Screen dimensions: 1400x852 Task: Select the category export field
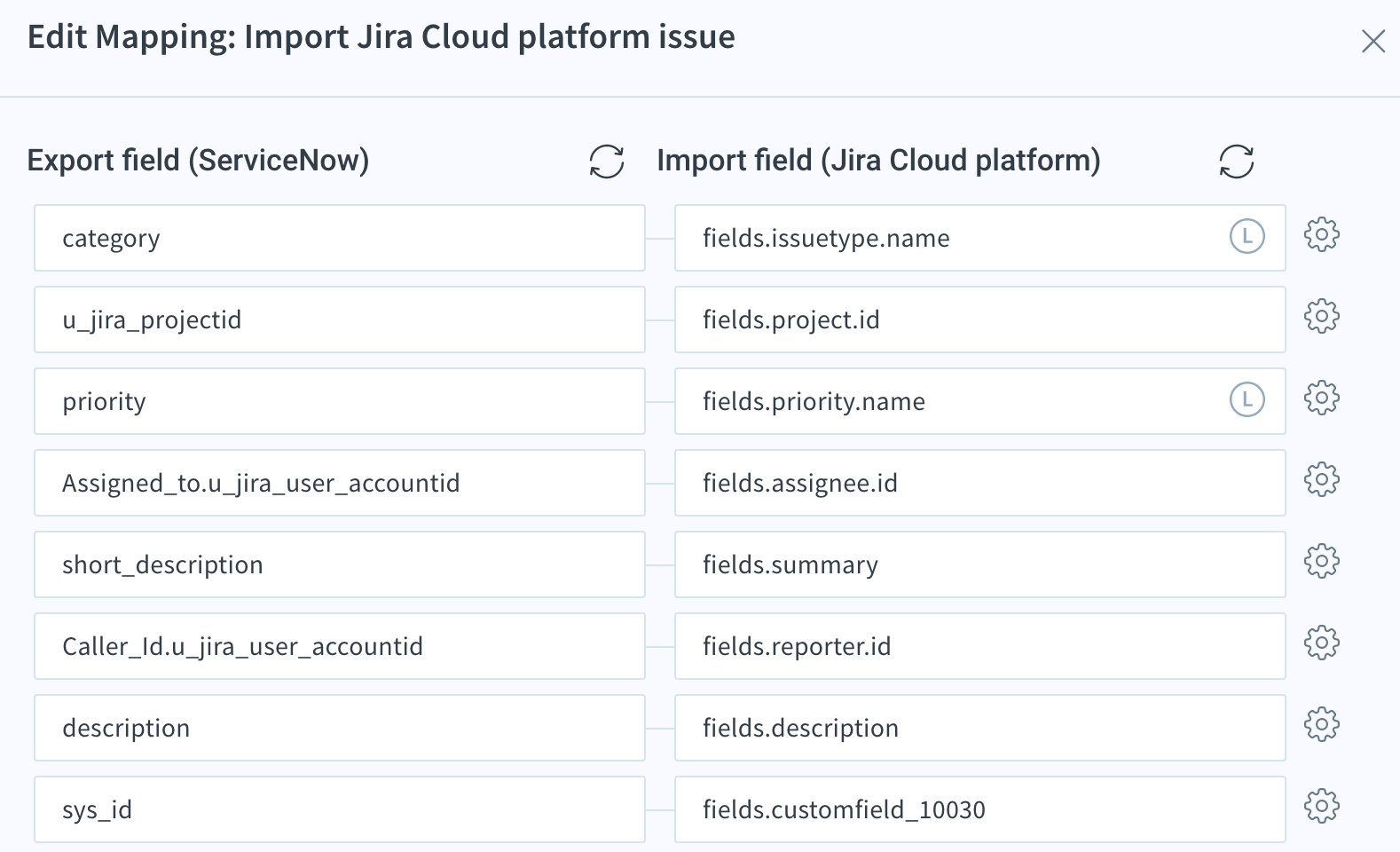pos(340,238)
